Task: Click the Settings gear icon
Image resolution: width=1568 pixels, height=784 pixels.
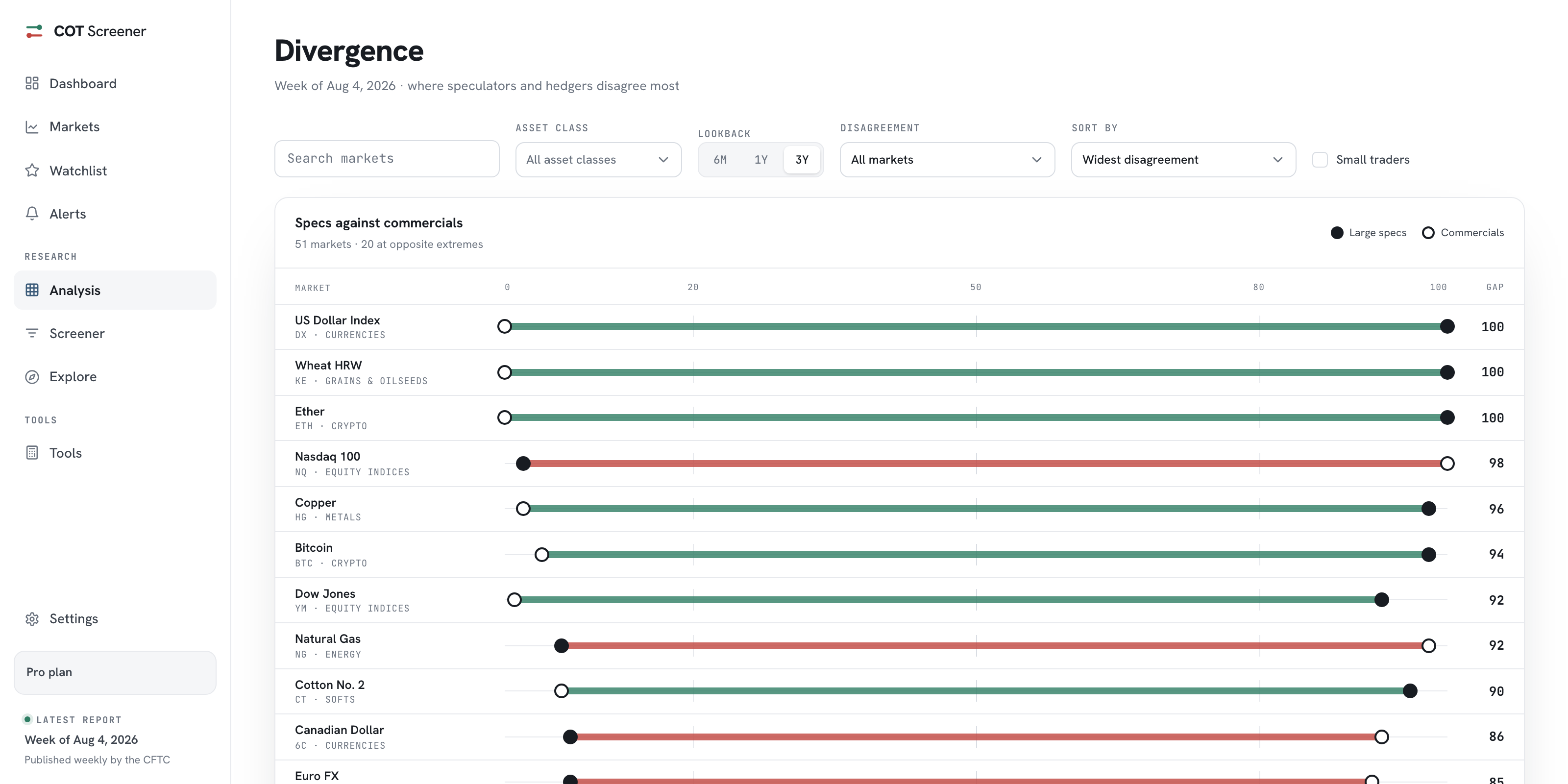Action: [x=32, y=619]
